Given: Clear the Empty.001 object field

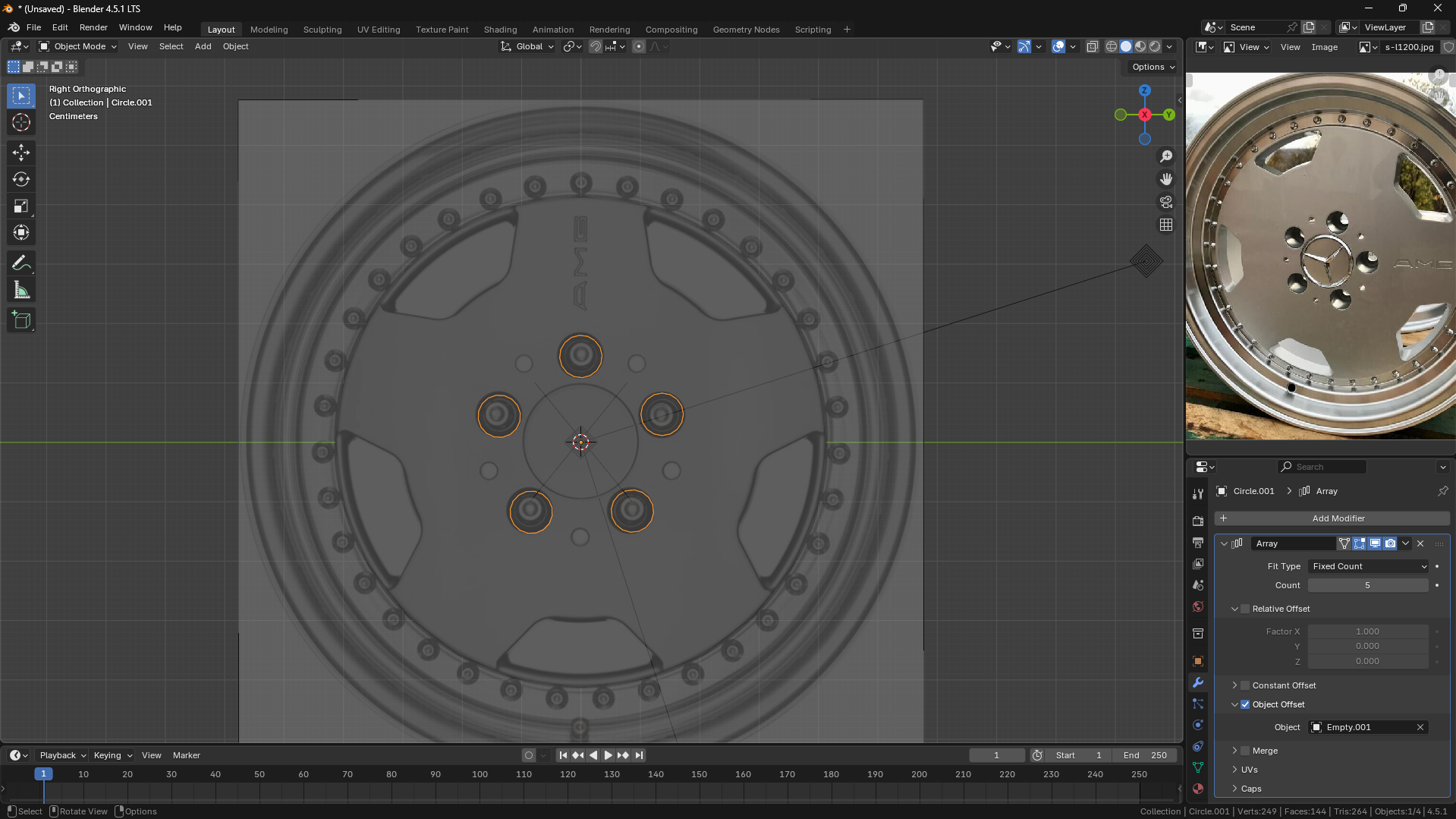Looking at the screenshot, I should pyautogui.click(x=1420, y=727).
